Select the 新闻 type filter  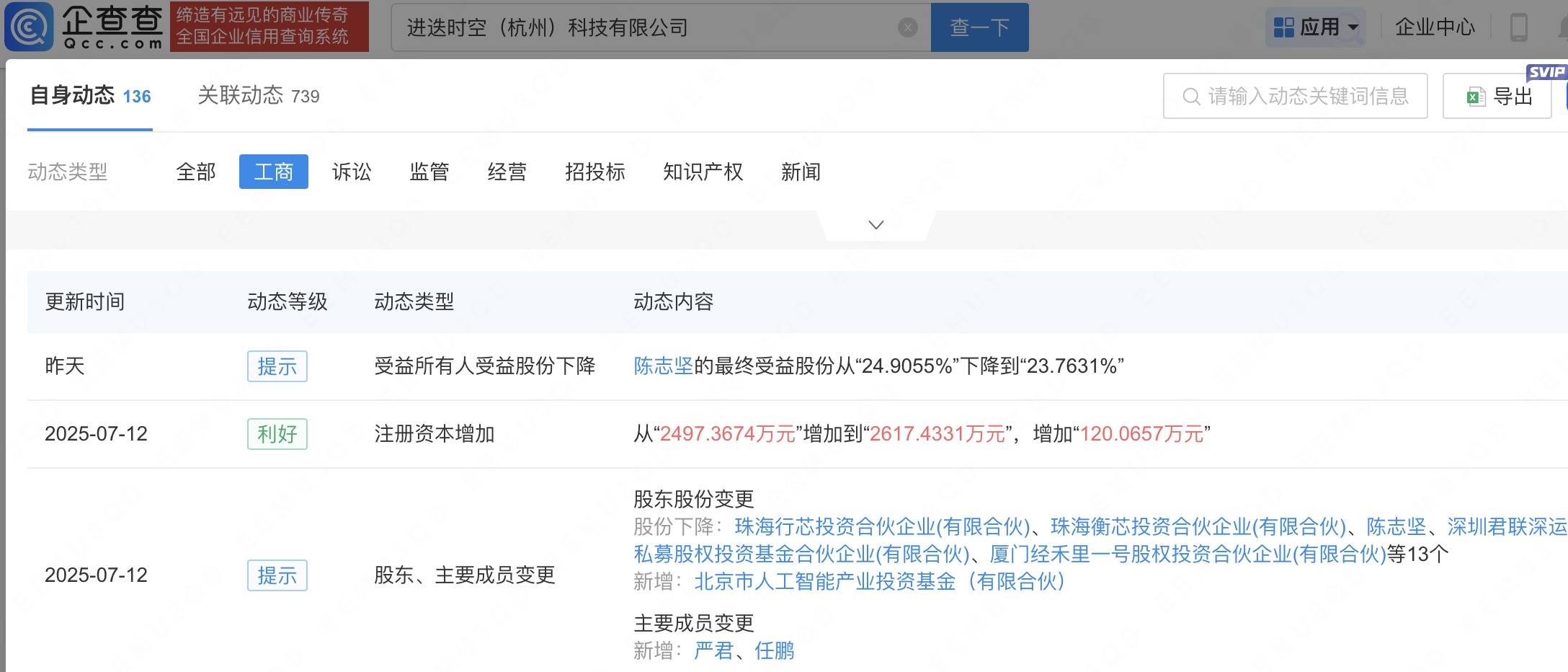click(x=801, y=172)
